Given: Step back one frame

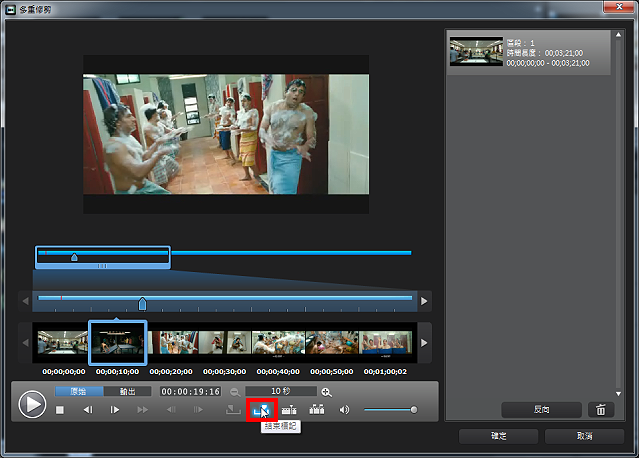Looking at the screenshot, I should (x=88, y=410).
